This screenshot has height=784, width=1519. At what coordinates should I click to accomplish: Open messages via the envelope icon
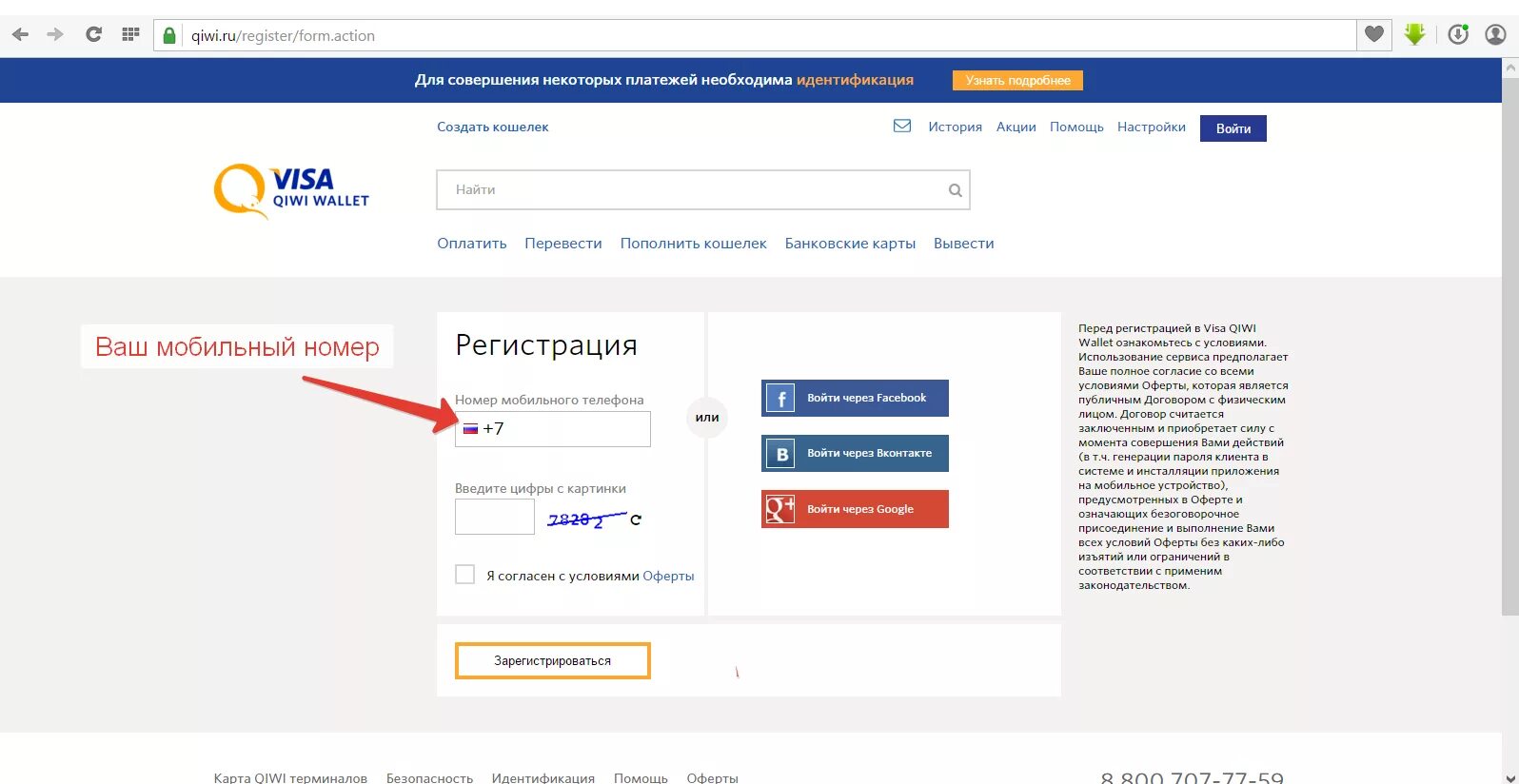point(902,126)
